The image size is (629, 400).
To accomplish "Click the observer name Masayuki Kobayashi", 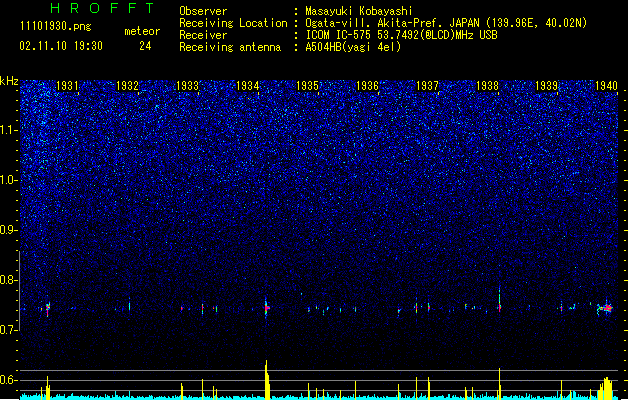I will [359, 11].
